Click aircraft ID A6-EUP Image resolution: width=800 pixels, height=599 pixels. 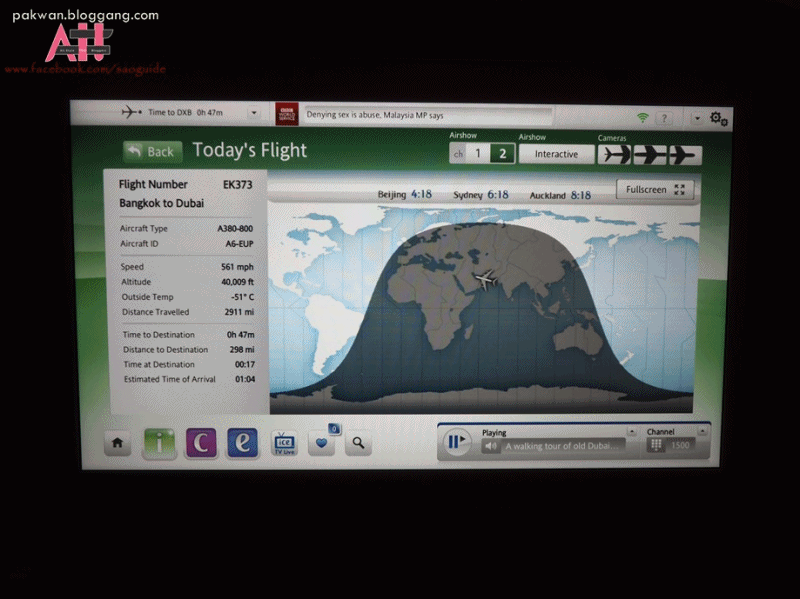[239, 244]
